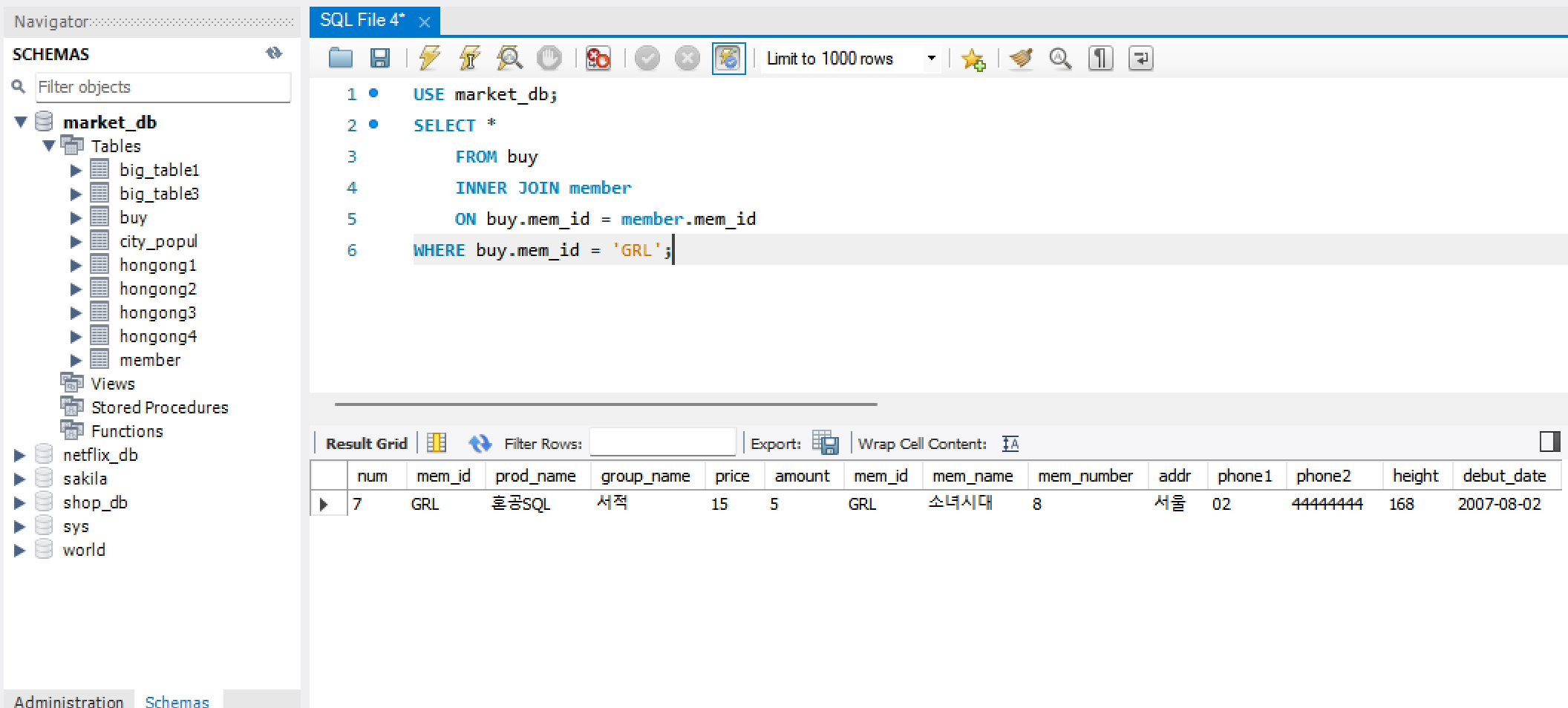Collapse the market_db schema
Image resolution: width=1568 pixels, height=708 pixels.
(20, 121)
